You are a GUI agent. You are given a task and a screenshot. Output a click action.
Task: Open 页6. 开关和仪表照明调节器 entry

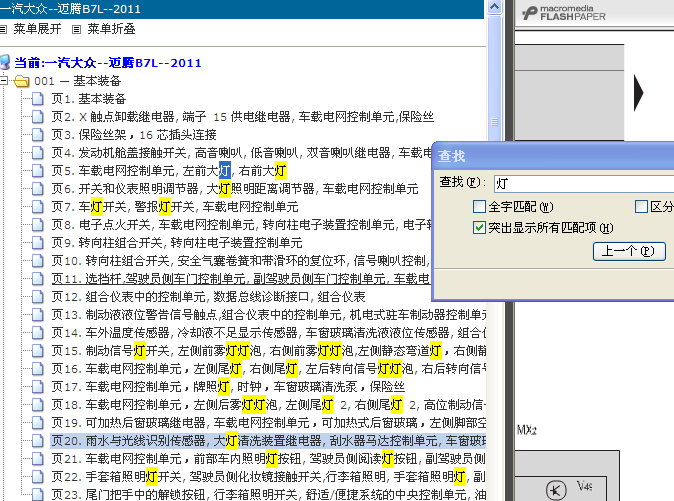tap(235, 189)
